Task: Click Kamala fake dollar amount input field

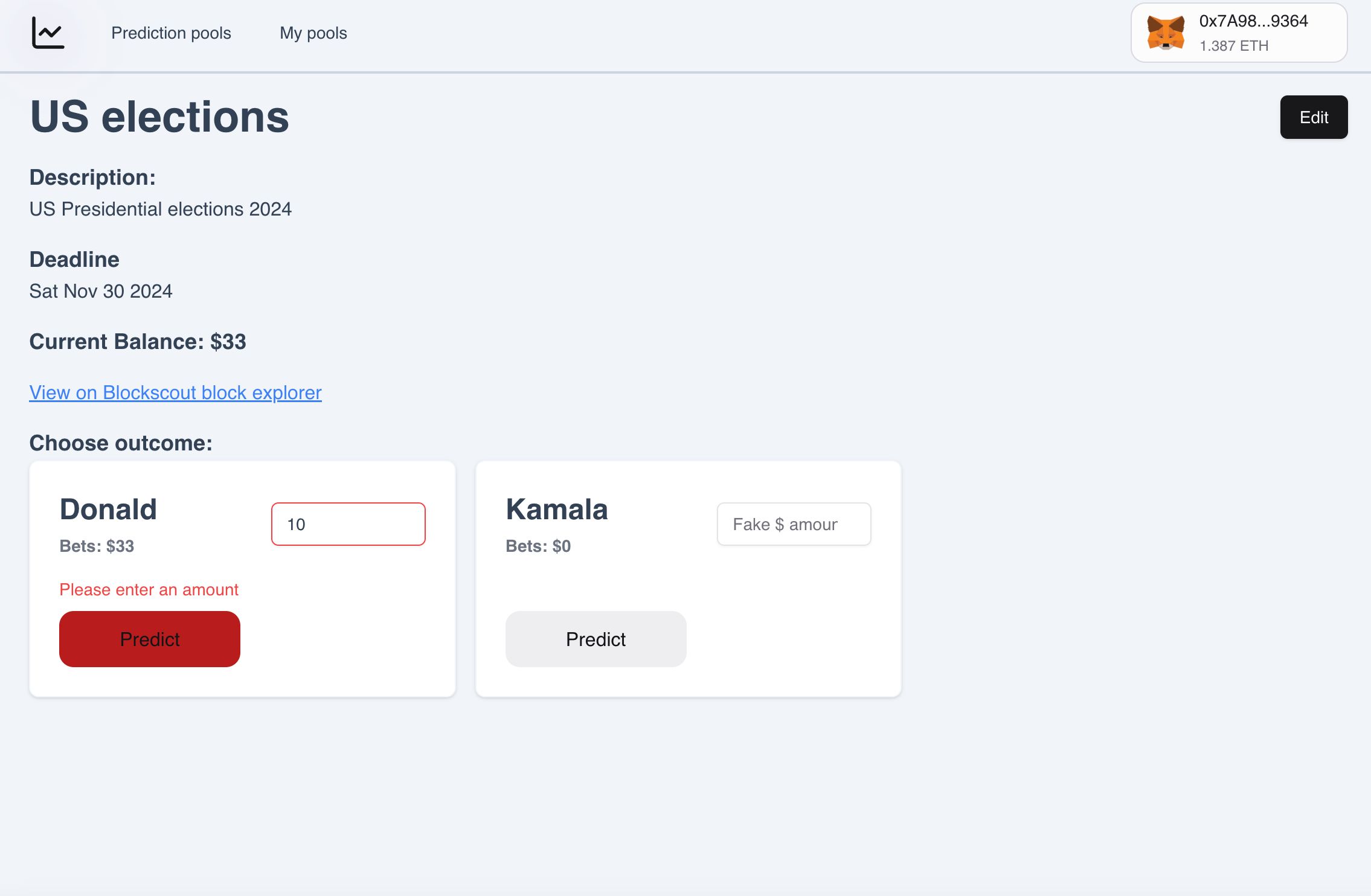Action: click(794, 524)
